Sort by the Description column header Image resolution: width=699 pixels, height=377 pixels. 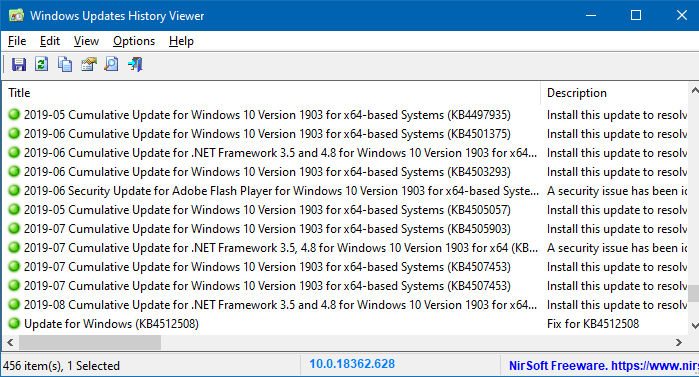[x=615, y=93]
